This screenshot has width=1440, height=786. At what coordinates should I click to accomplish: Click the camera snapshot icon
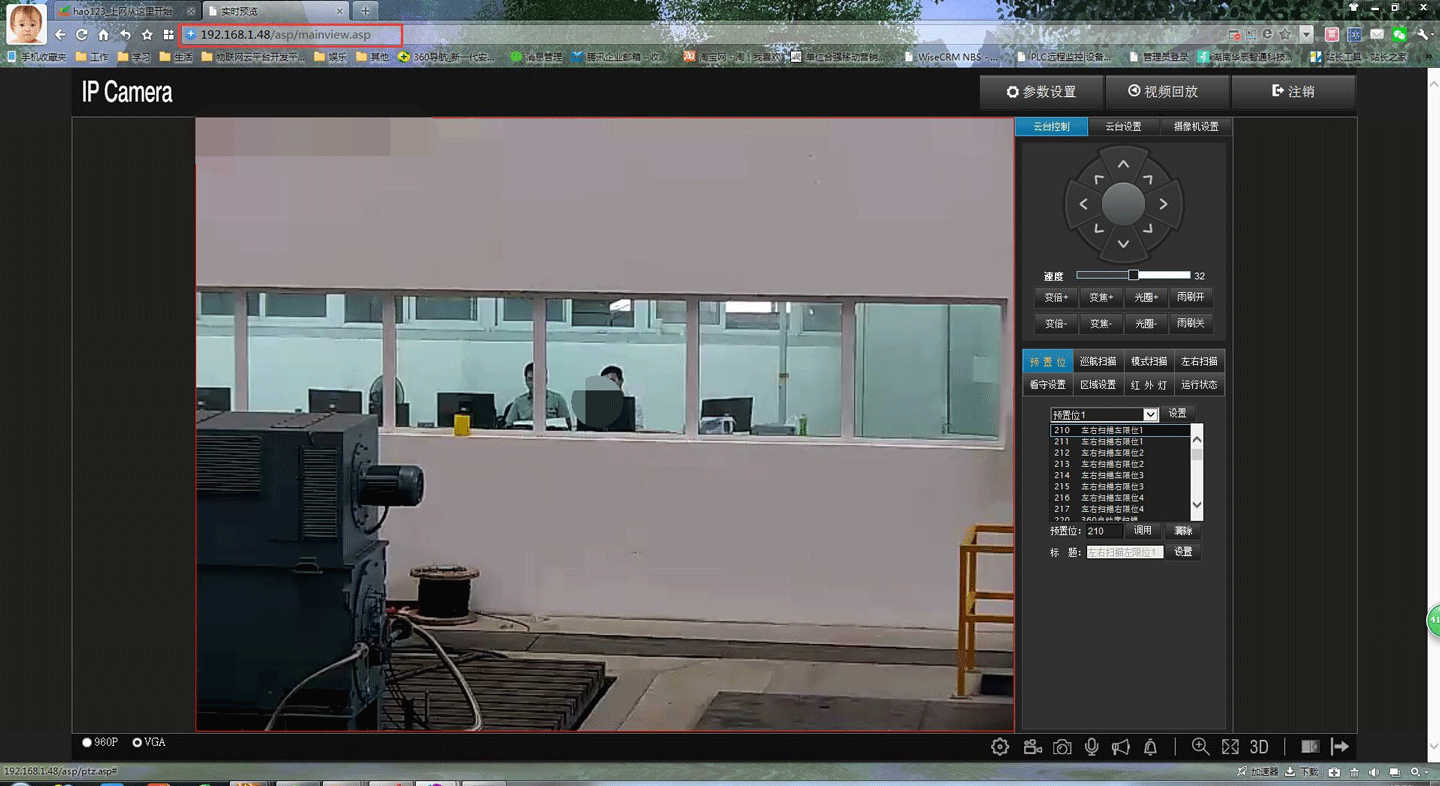pyautogui.click(x=1062, y=747)
